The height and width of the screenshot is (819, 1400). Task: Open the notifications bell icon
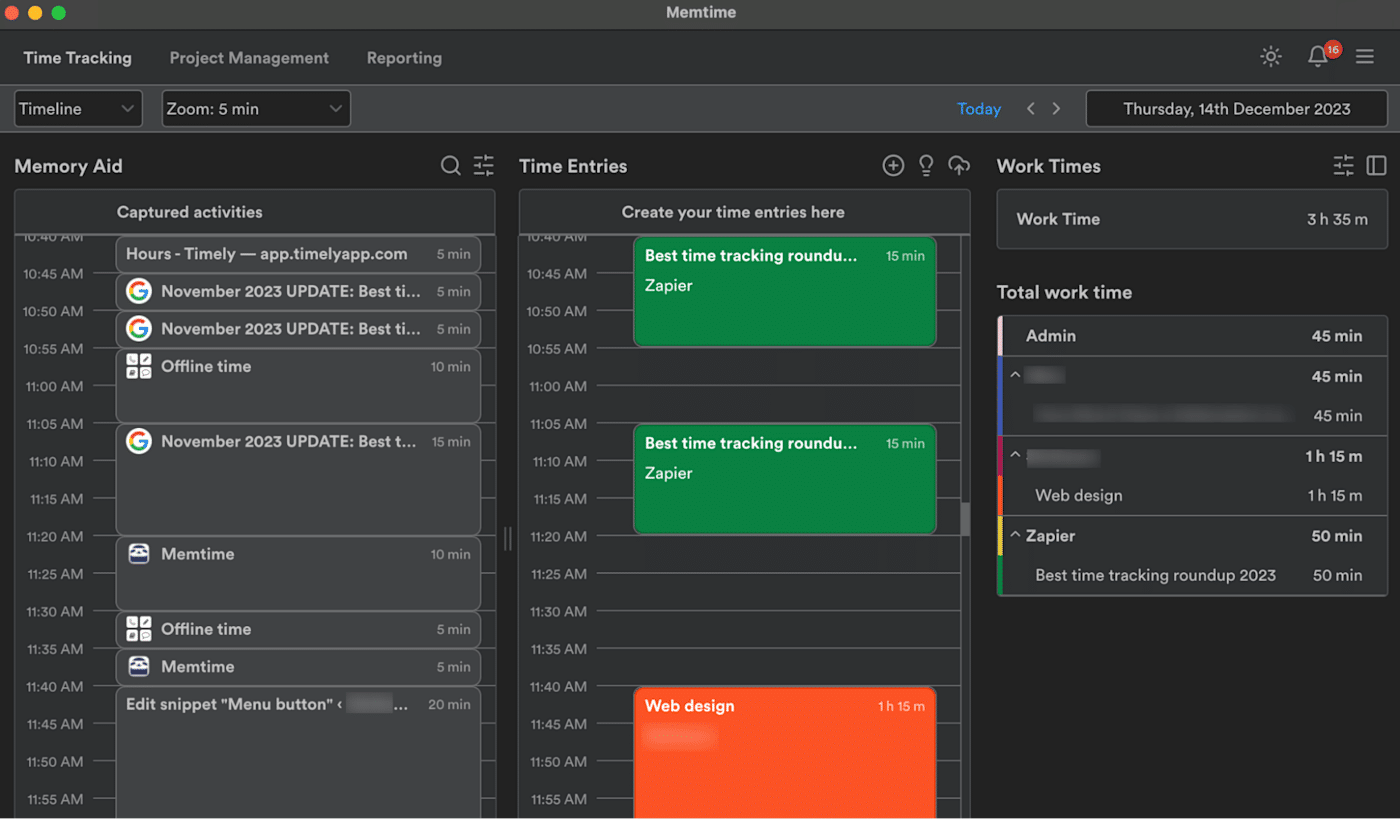coord(1318,57)
